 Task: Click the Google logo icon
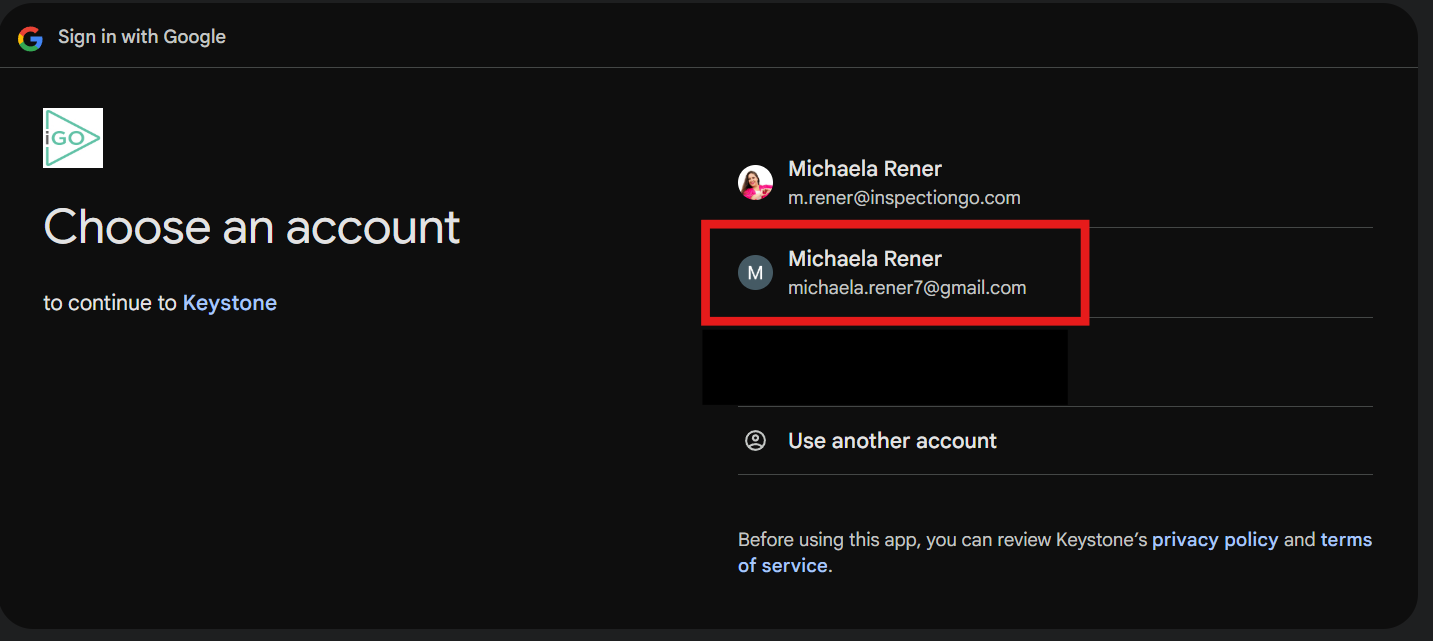click(x=30, y=38)
